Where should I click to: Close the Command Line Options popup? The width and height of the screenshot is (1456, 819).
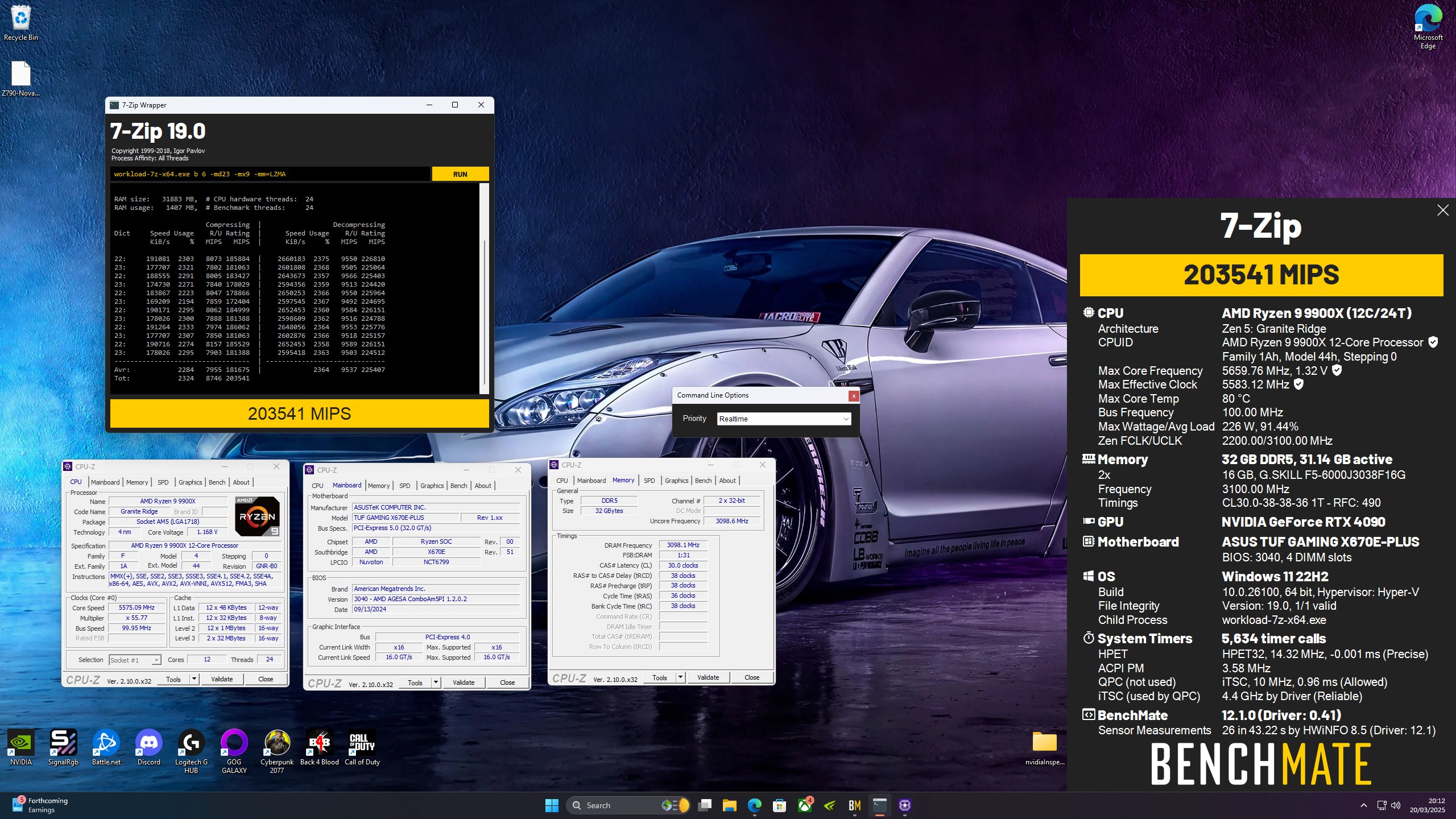tap(853, 396)
